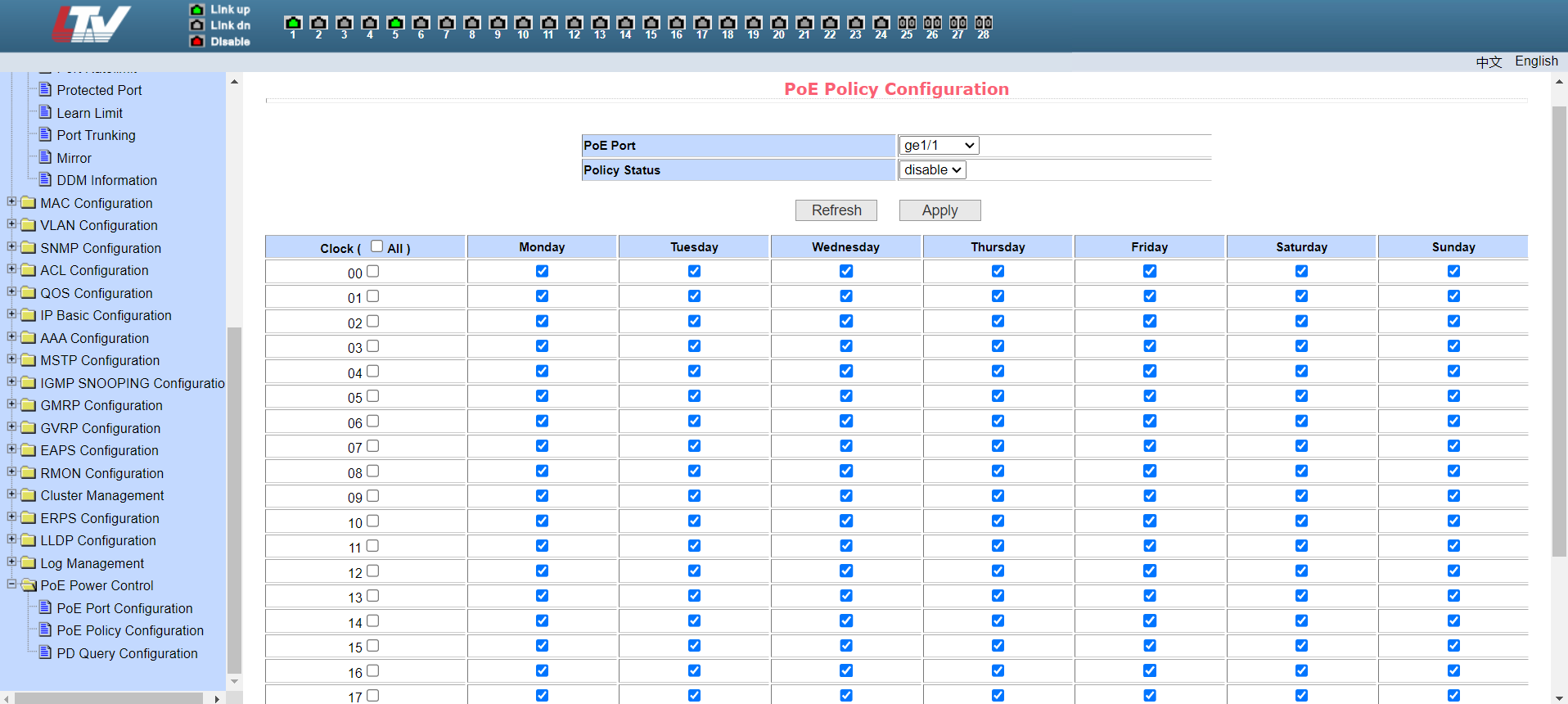Expand the MSTP Configuration tree node
Screen dimensions: 1568x704
pos(11,359)
